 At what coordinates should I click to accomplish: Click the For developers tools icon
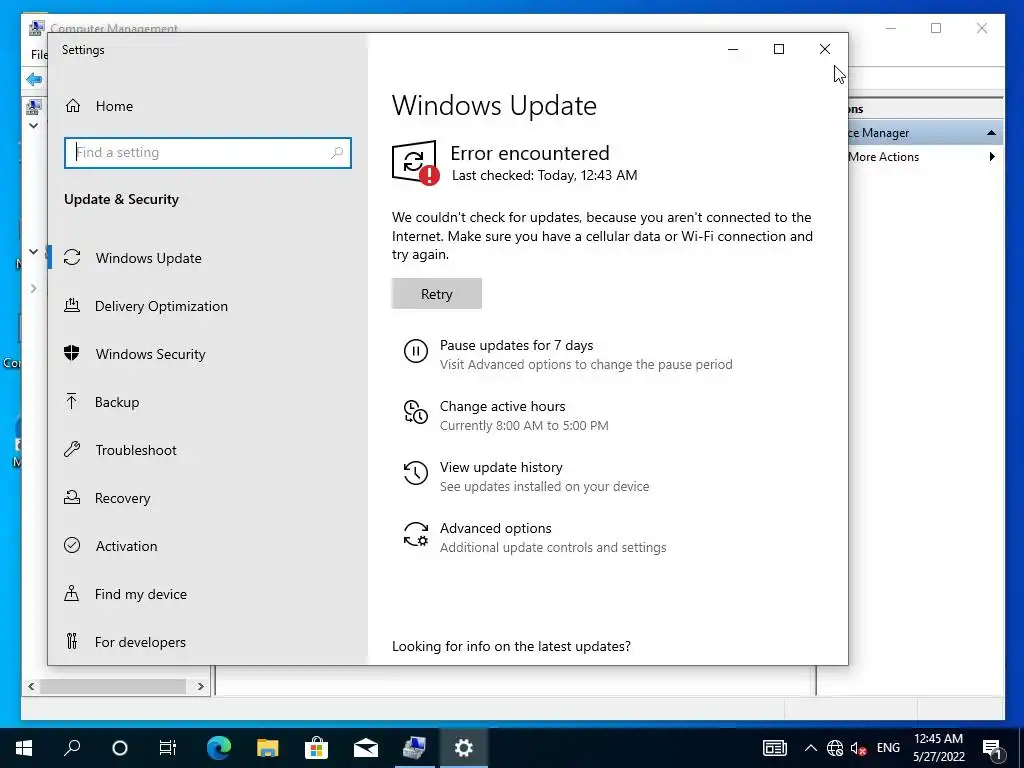72,641
